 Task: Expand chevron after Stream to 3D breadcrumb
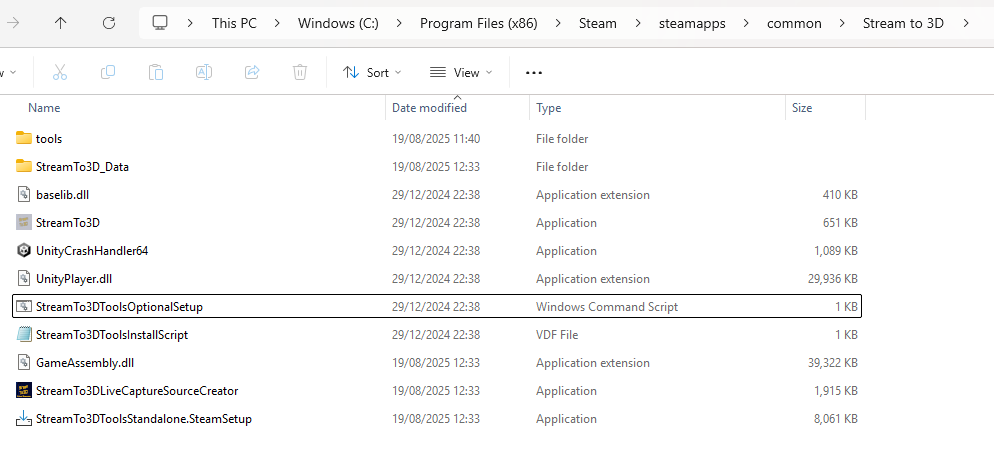(965, 23)
